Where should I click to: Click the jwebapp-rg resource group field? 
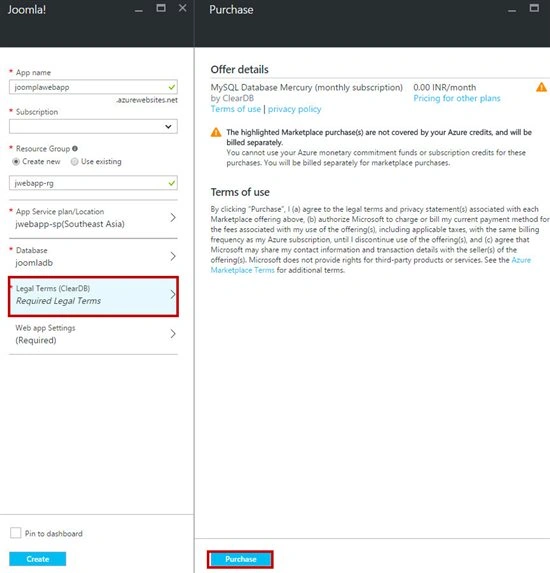(x=93, y=183)
